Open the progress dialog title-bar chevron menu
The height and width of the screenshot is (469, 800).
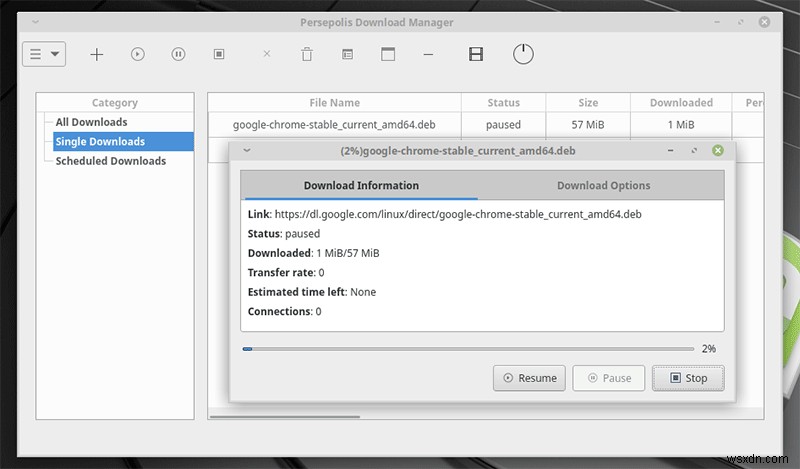pos(247,151)
